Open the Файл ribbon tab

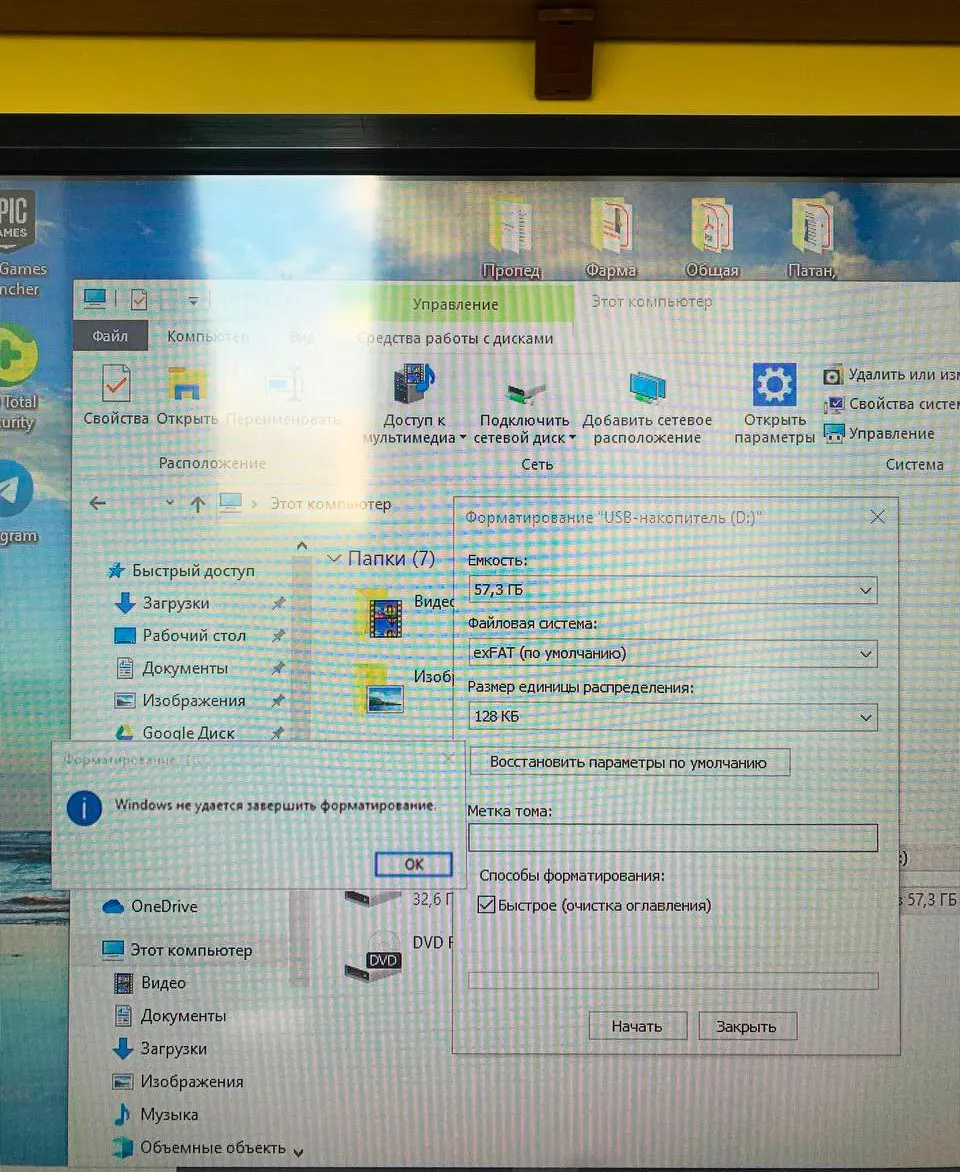click(x=110, y=336)
